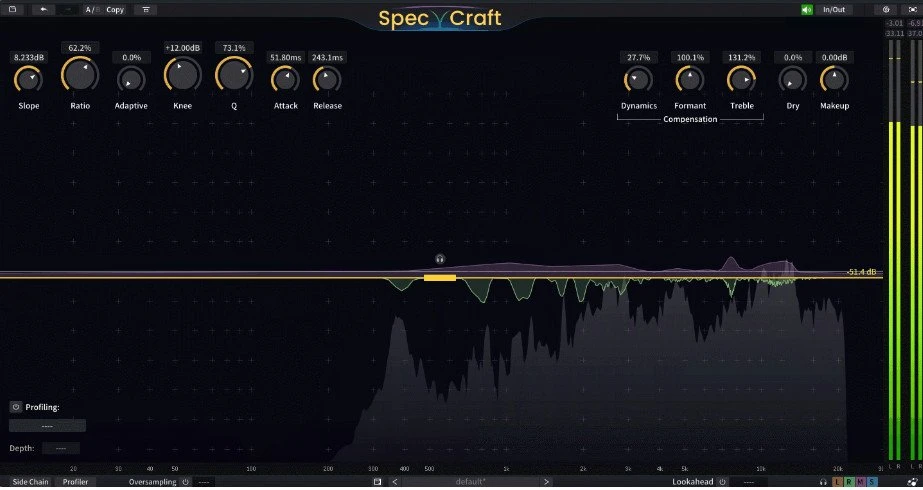Toggle the Lookahead power button
Viewport: 923px width, 490px height.
coord(722,482)
